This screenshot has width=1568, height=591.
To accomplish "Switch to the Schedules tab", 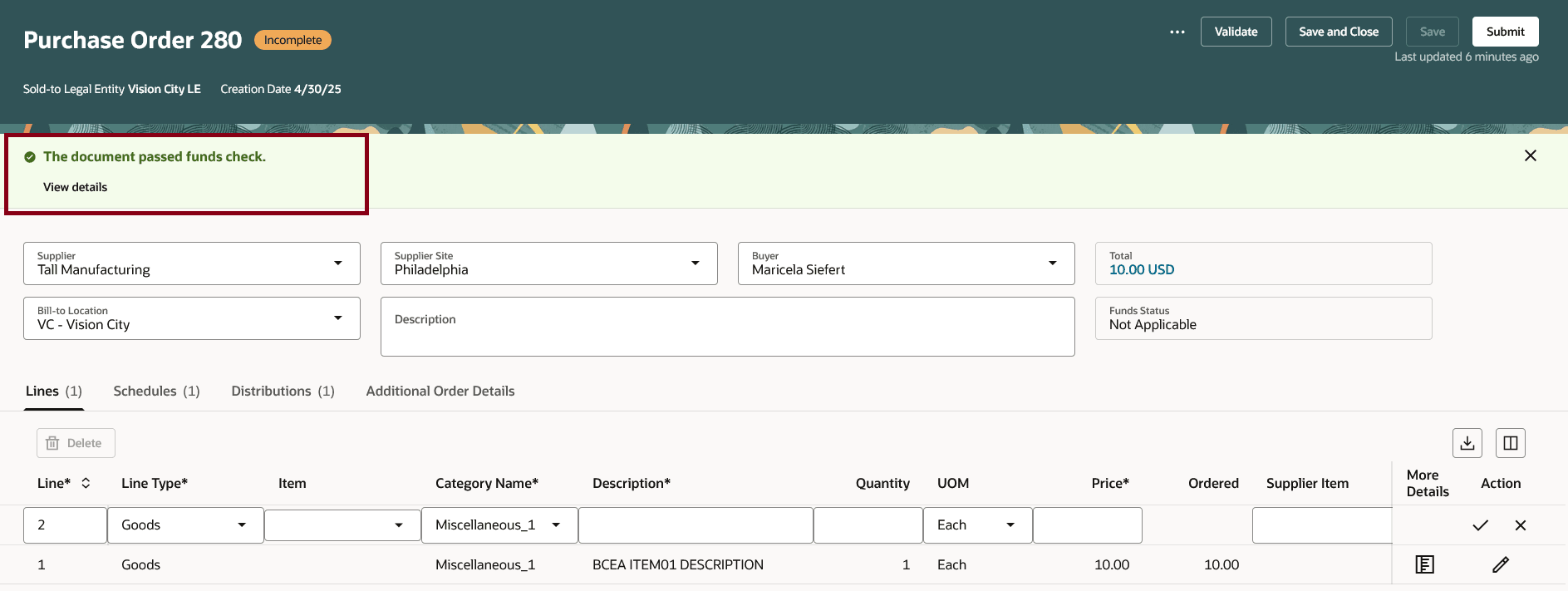I will [x=156, y=391].
